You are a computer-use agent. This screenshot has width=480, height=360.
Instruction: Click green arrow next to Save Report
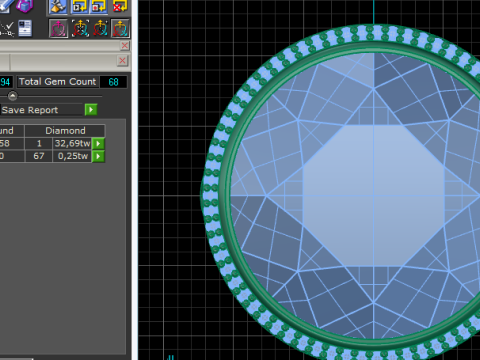click(91, 110)
